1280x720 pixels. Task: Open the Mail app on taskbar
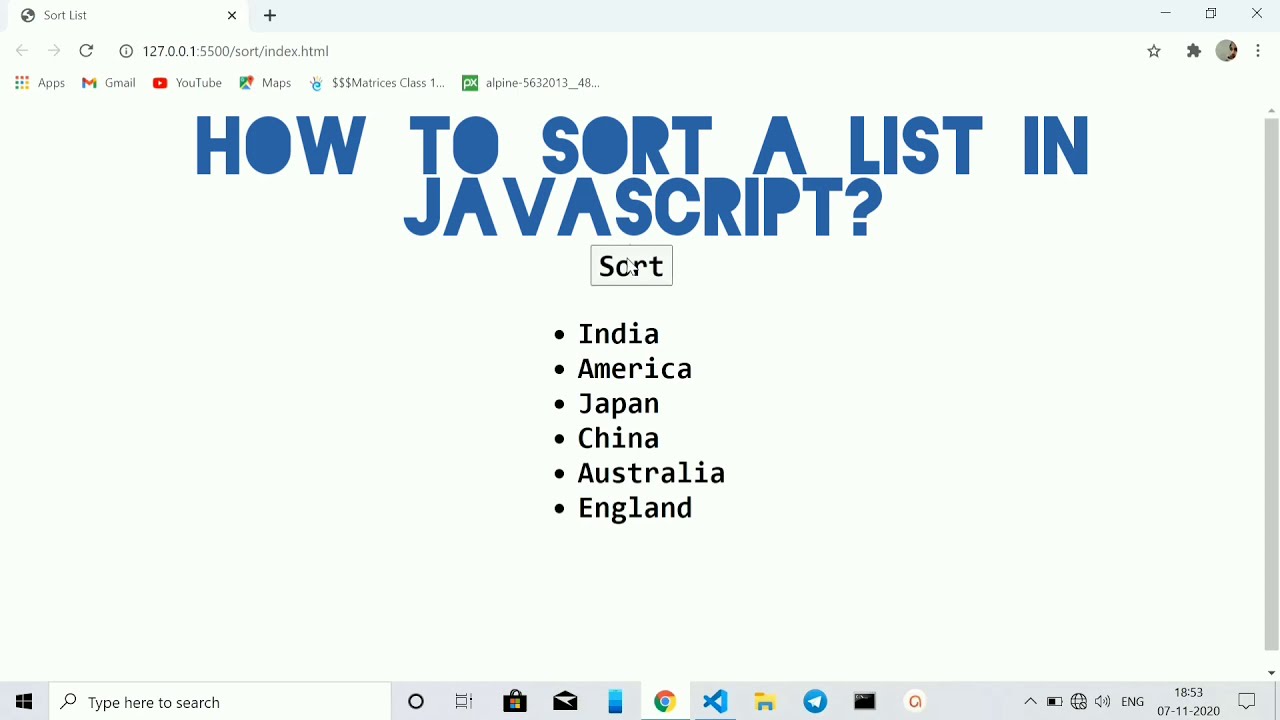(x=565, y=702)
